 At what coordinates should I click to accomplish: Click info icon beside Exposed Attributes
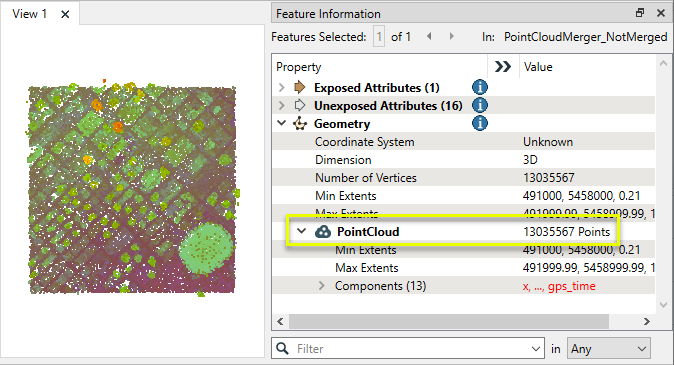tap(480, 87)
